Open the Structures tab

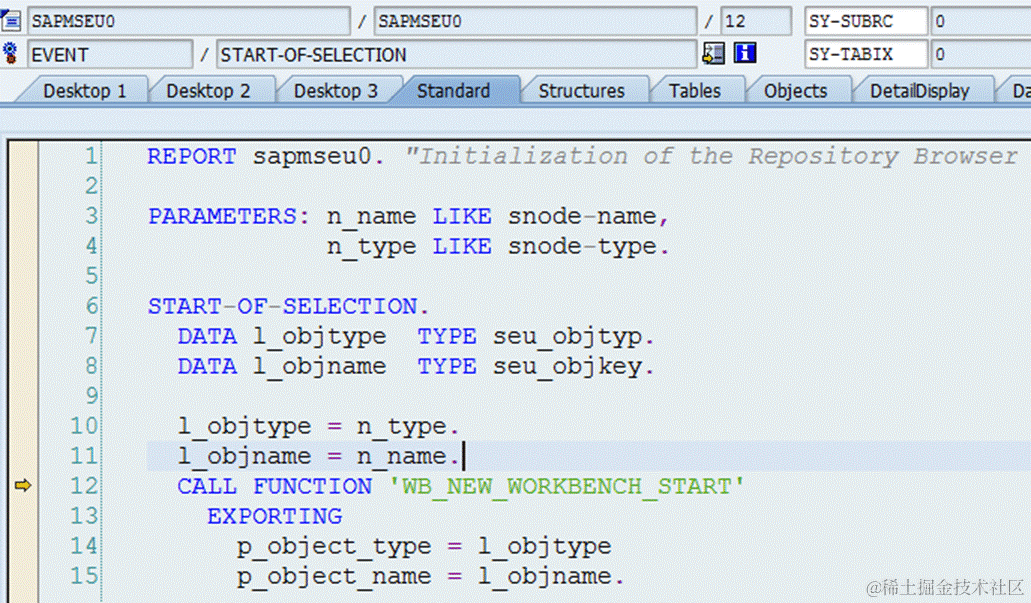click(x=582, y=91)
